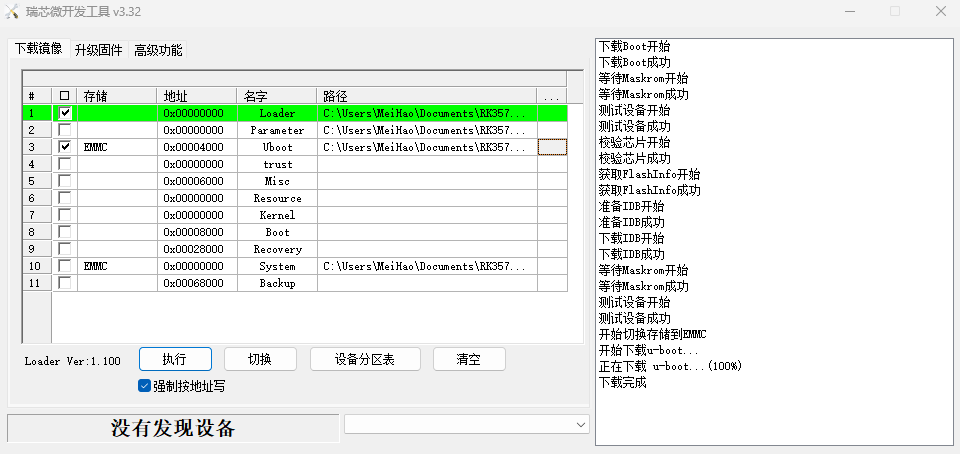Screen dimensions: 960x454
Task: Switch to the 升级固件 tab
Action: point(98,50)
